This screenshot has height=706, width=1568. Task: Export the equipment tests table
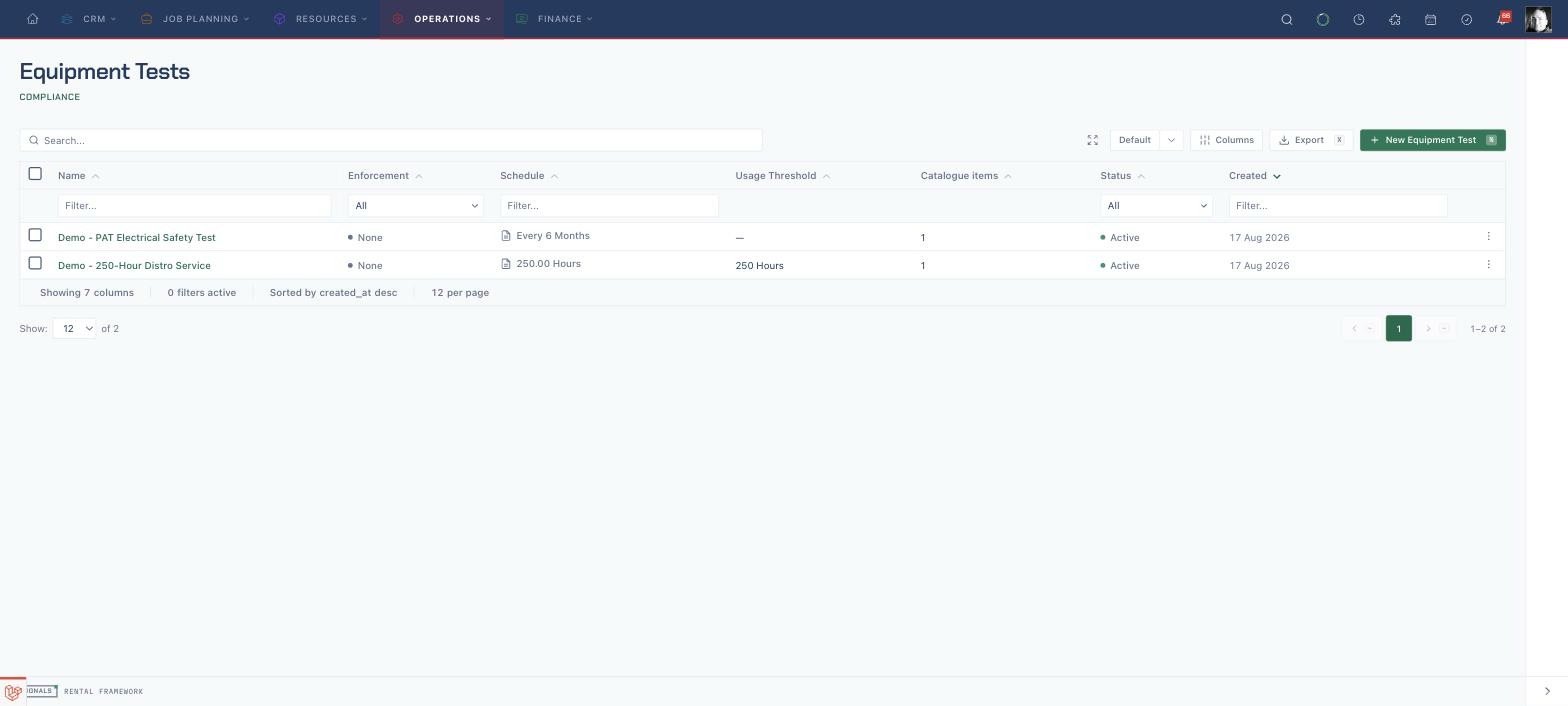click(x=1311, y=140)
